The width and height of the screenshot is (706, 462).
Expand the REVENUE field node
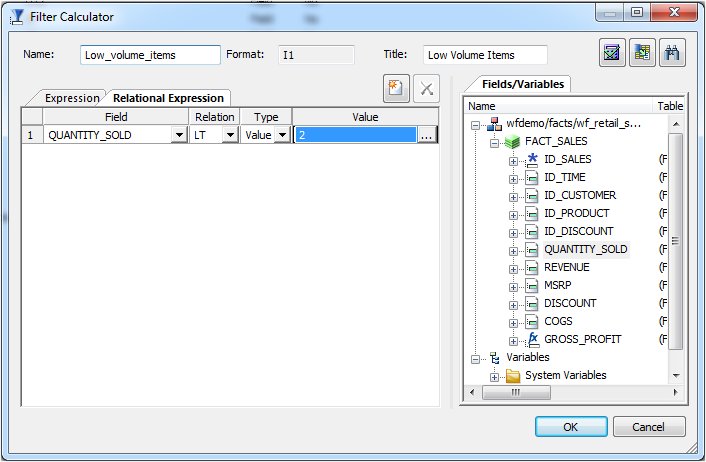(x=513, y=269)
